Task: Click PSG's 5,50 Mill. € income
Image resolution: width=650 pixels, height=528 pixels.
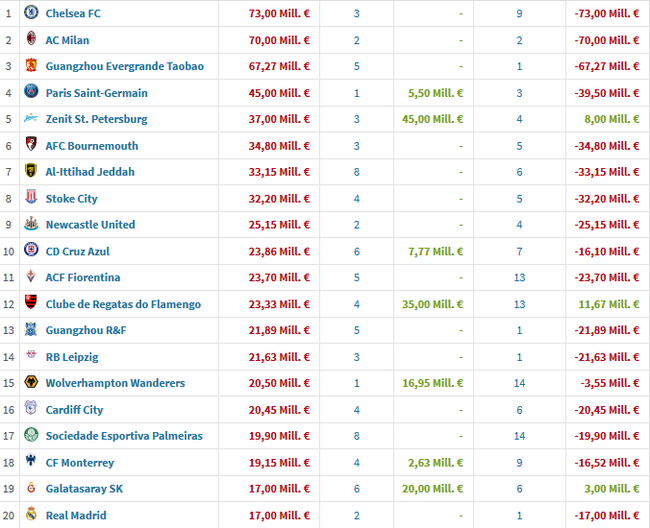Action: click(435, 93)
